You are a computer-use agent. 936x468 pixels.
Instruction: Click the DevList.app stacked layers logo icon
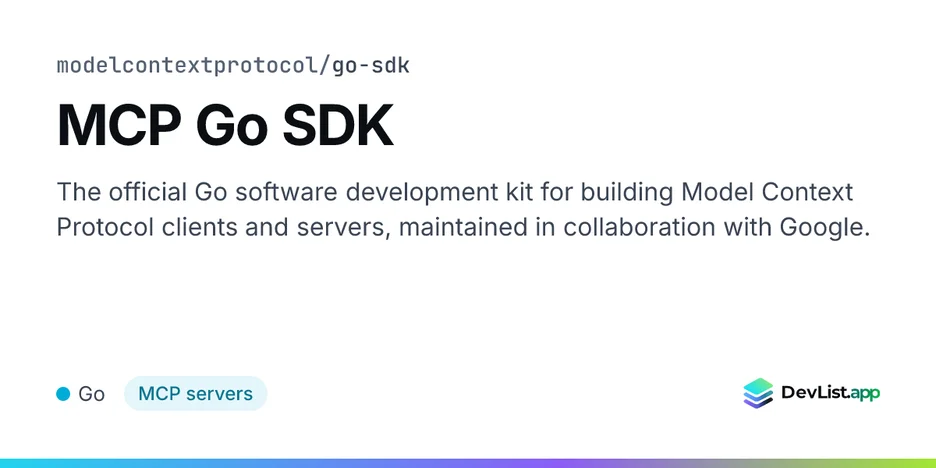[758, 393]
